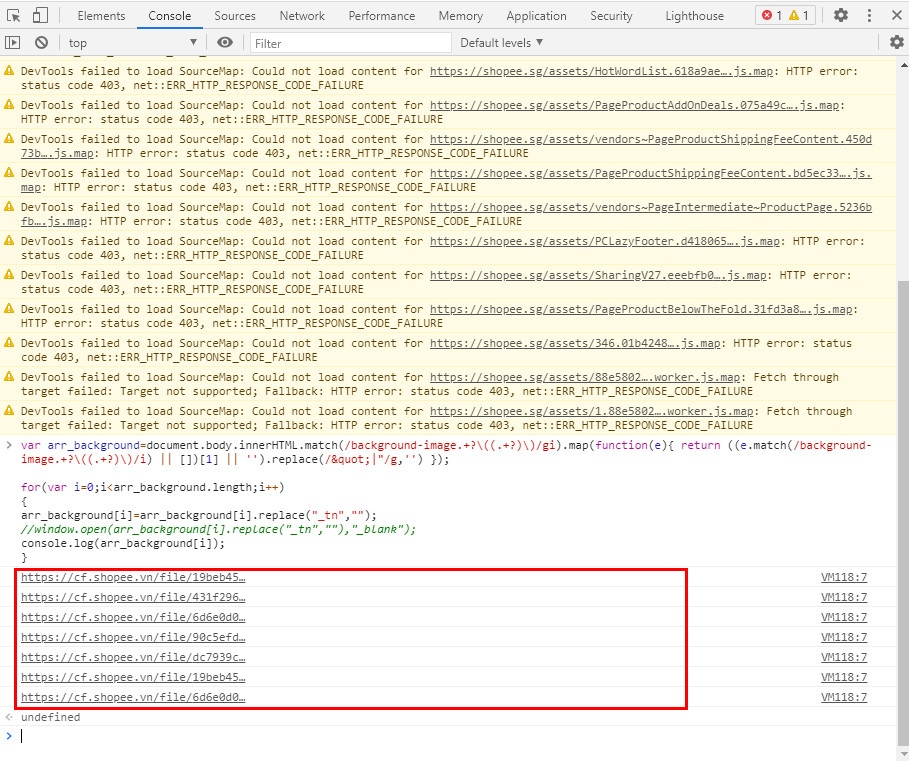Go to the Lighthouse tab

(x=694, y=15)
